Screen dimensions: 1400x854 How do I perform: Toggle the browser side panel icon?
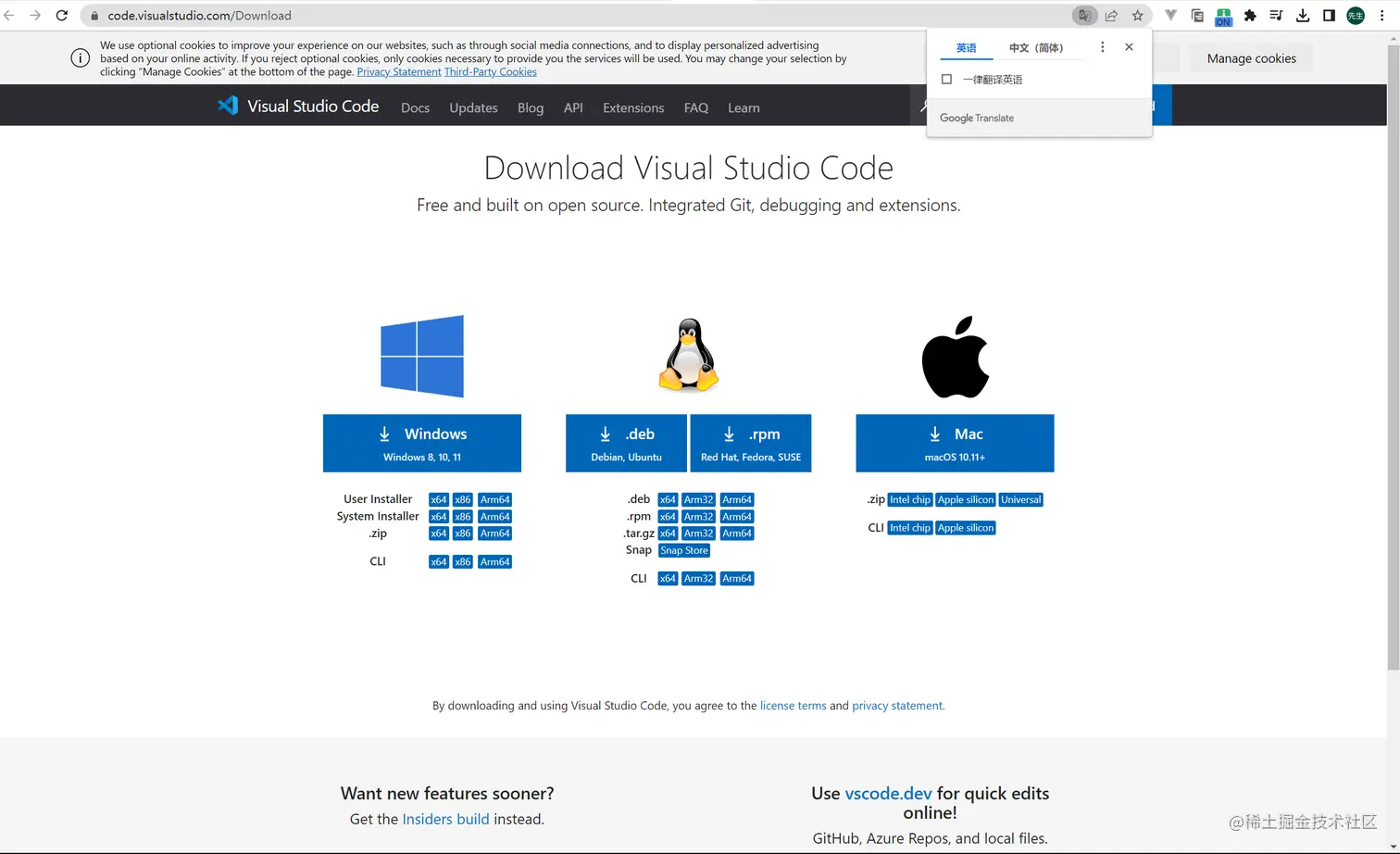(x=1329, y=16)
